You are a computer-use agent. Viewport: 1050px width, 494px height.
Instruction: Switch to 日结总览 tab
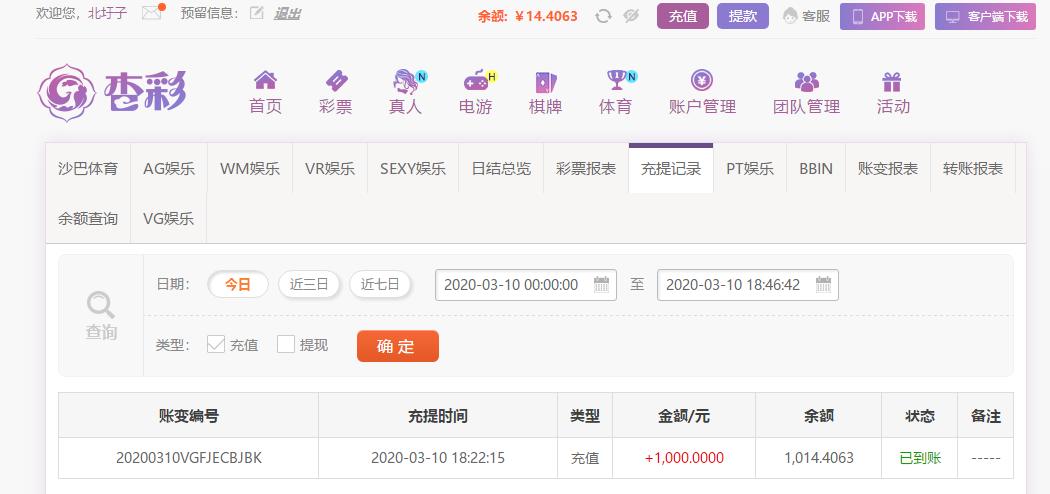(501, 169)
